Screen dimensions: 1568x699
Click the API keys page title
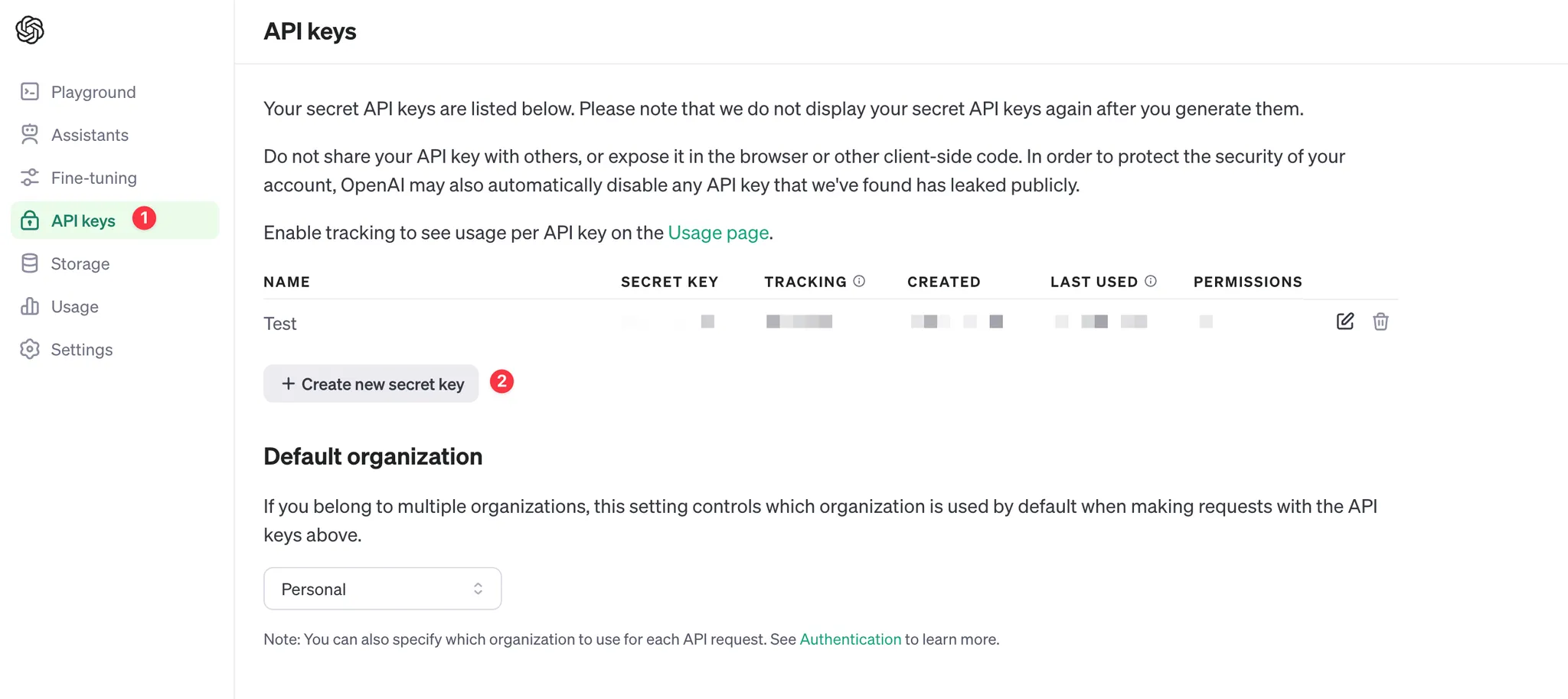click(310, 31)
